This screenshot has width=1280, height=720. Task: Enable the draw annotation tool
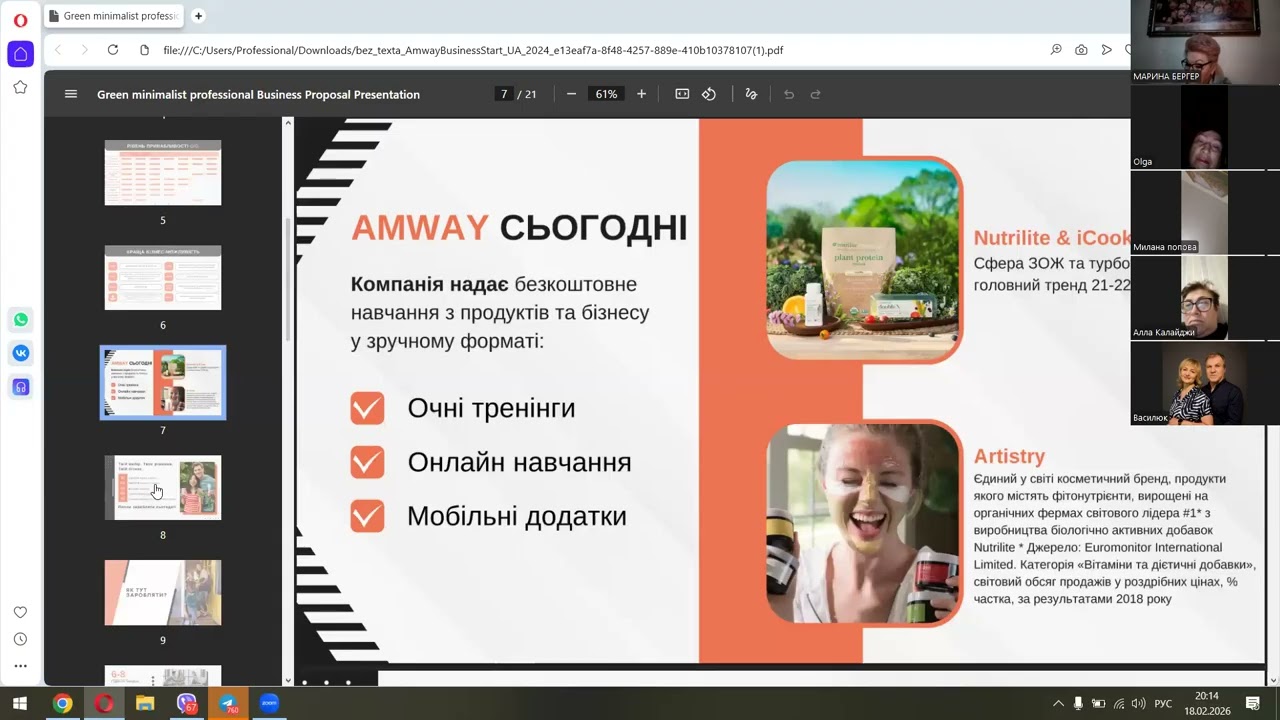pos(751,94)
